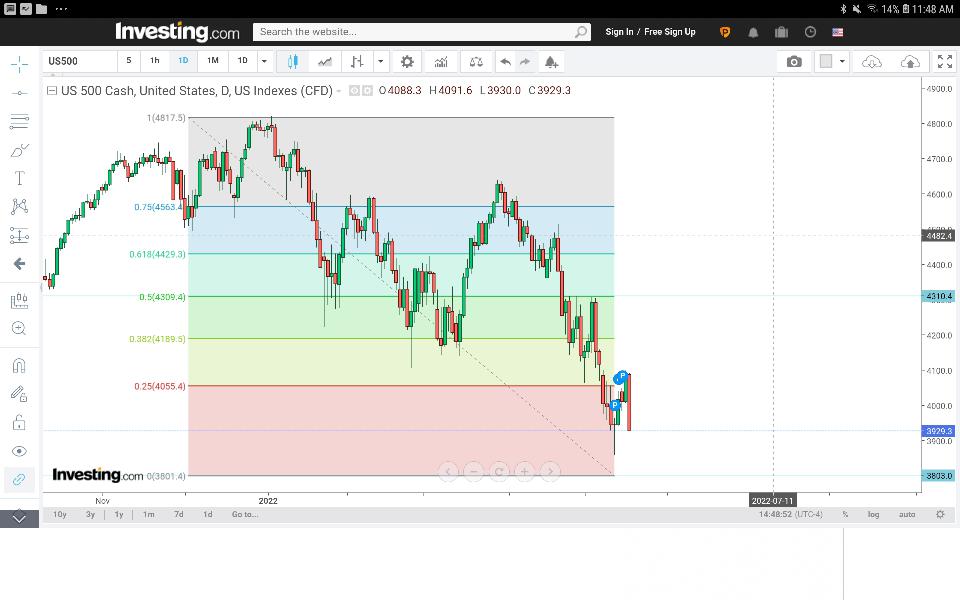Switch to bar chart style
This screenshot has height=600, width=960.
pyautogui.click(x=357, y=61)
